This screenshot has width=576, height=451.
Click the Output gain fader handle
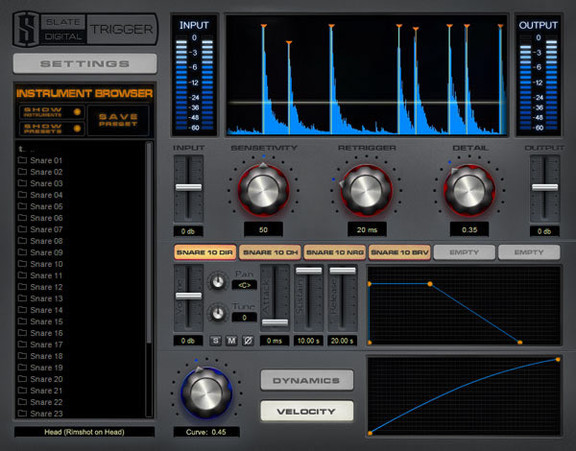pos(545,187)
